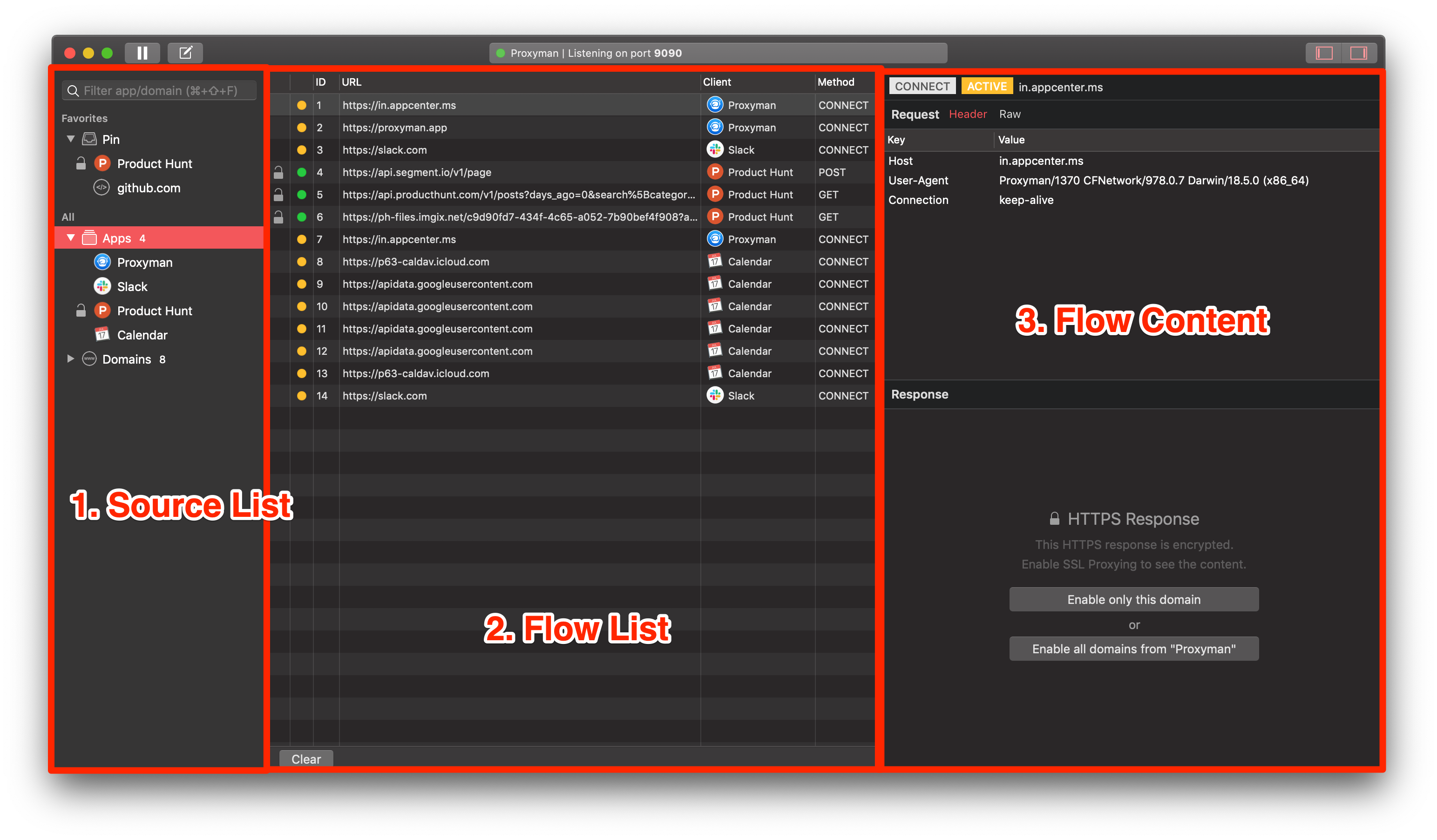Pause traffic capturing with the toolbar pause icon
Viewport: 1437px width, 840px height.
pyautogui.click(x=142, y=53)
